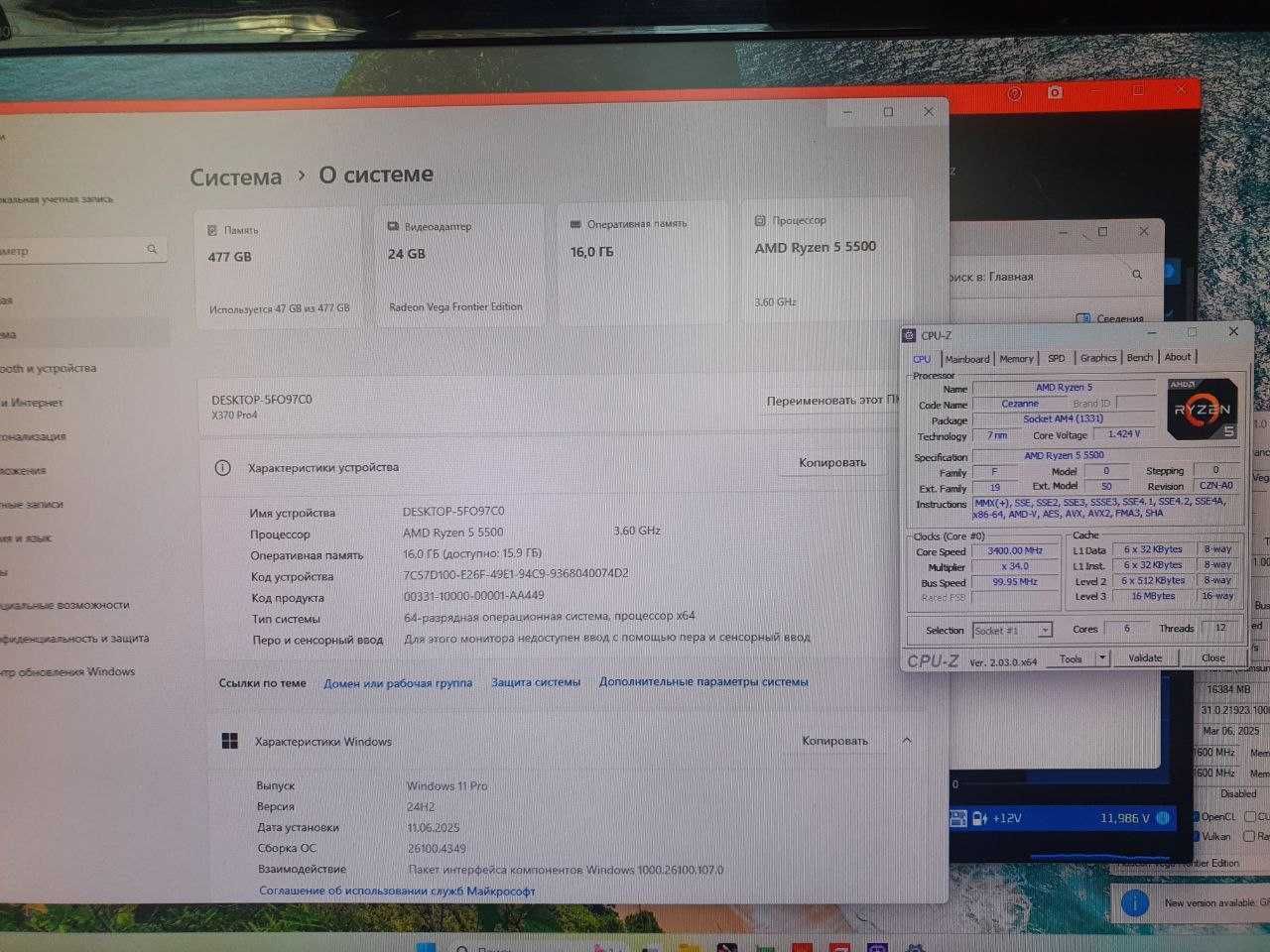The image size is (1270, 952).
Task: Open the Майкрософт services agreement link
Action: [397, 891]
